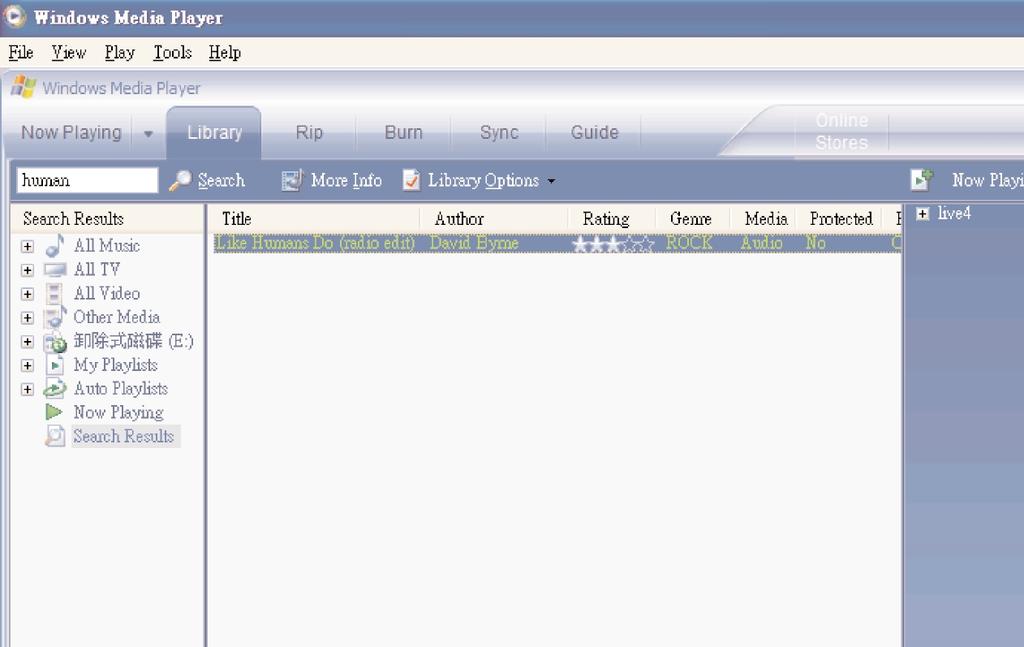Select the 'live4' playlist label
Image resolution: width=1024 pixels, height=647 pixels.
tap(954, 213)
